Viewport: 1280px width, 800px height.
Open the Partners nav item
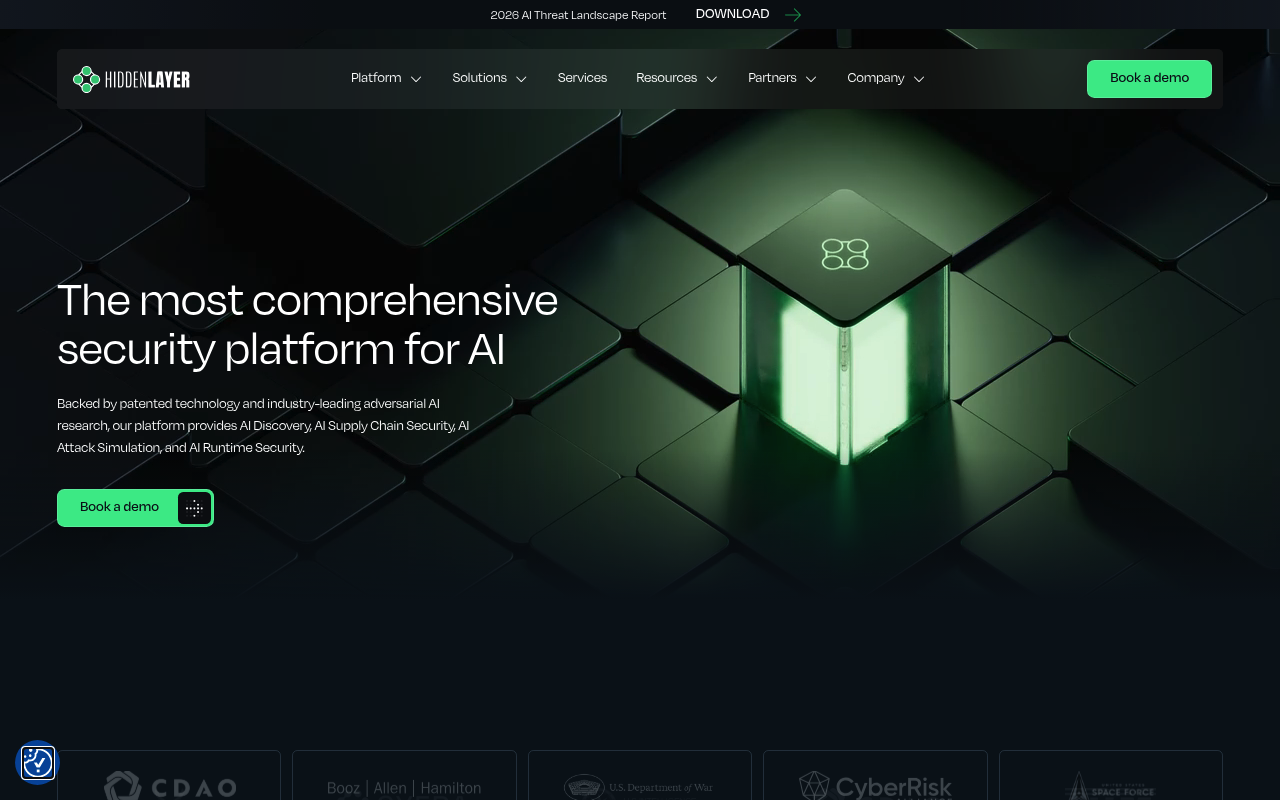pos(772,78)
